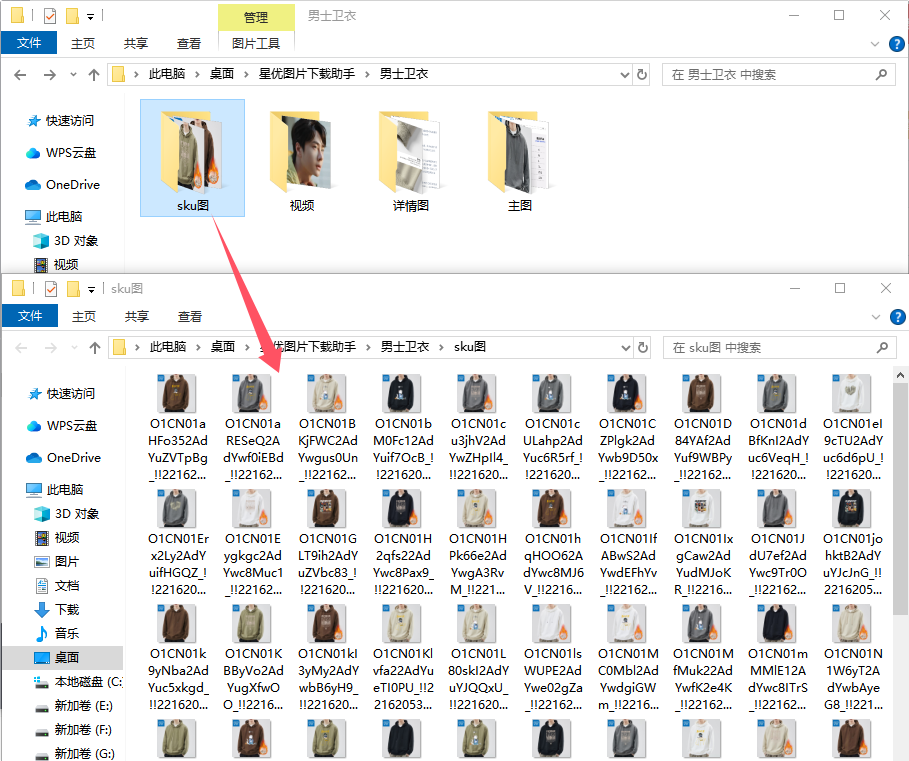Select image O1CN01BKjFWC2AdYwgus0Un
This screenshot has height=761, width=909.
tap(328, 428)
